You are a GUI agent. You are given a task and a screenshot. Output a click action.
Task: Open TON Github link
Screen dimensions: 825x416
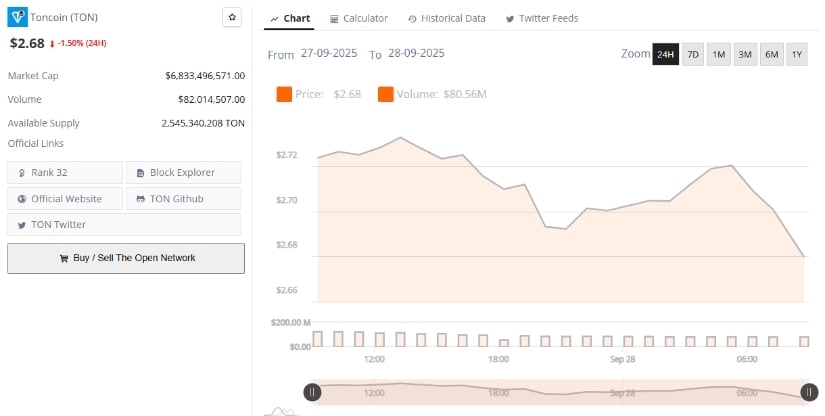184,199
